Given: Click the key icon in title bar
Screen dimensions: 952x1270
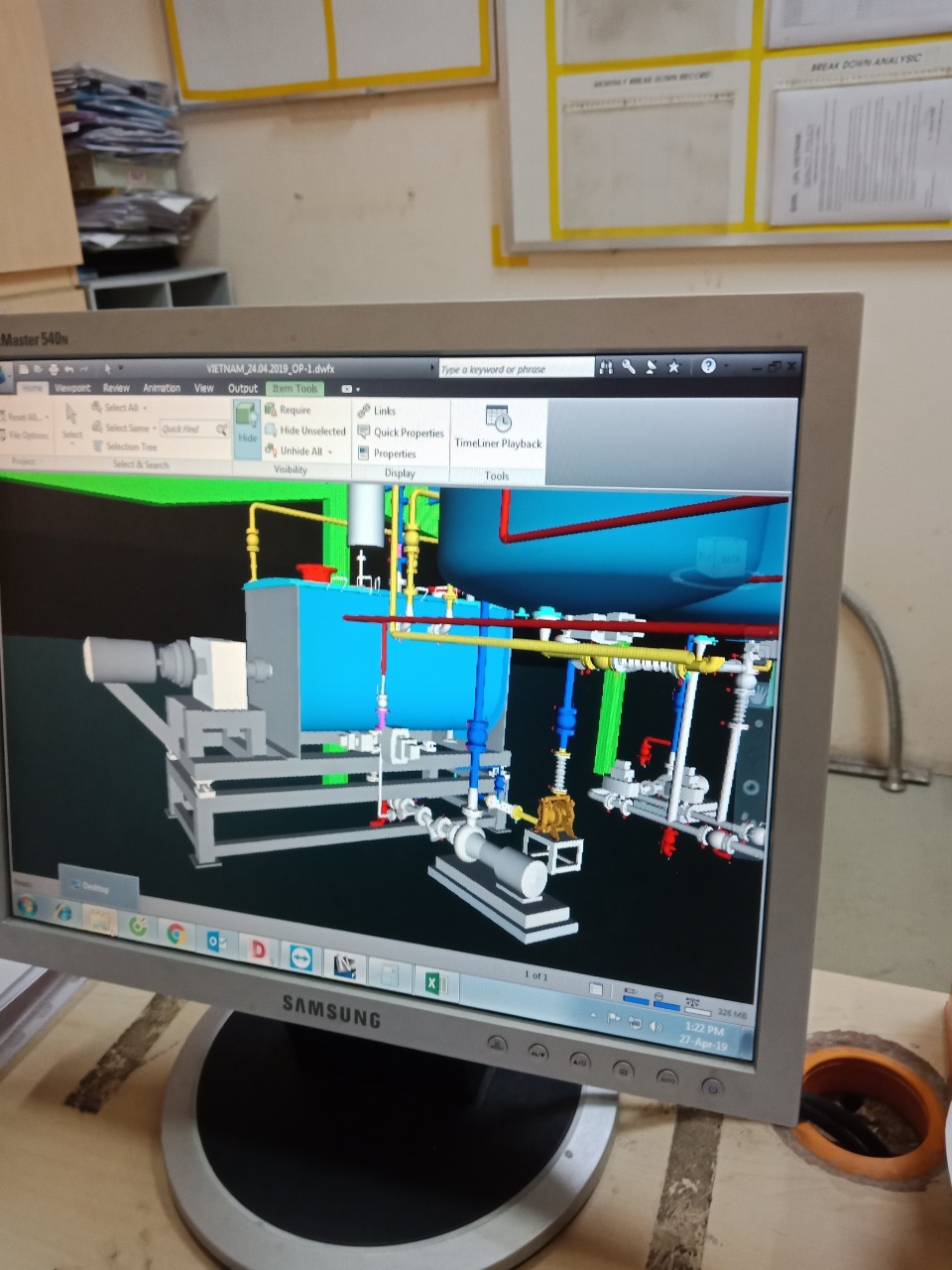Looking at the screenshot, I should coord(629,367).
